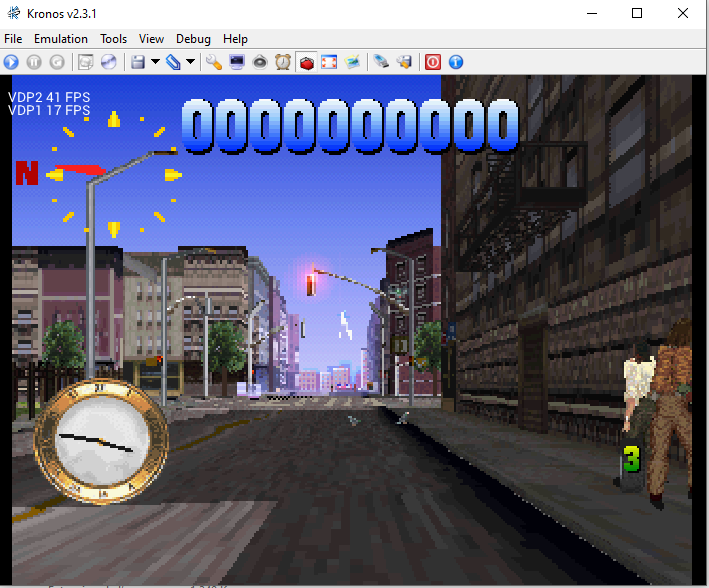The width and height of the screenshot is (709, 588).
Task: Click the red traffic light in game
Action: 311,285
